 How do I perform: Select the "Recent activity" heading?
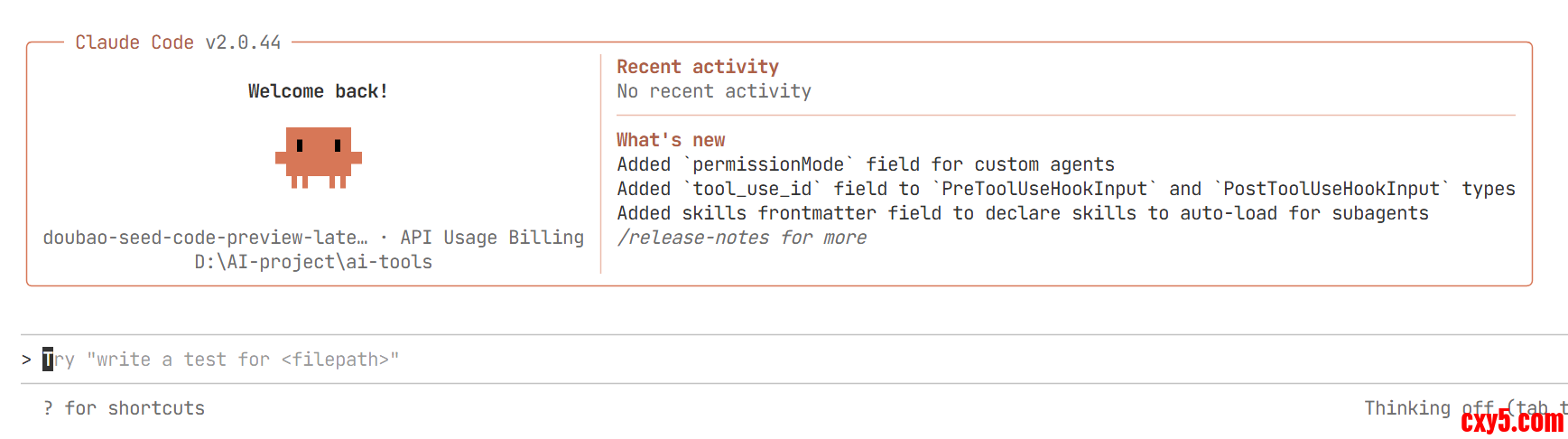pos(697,67)
